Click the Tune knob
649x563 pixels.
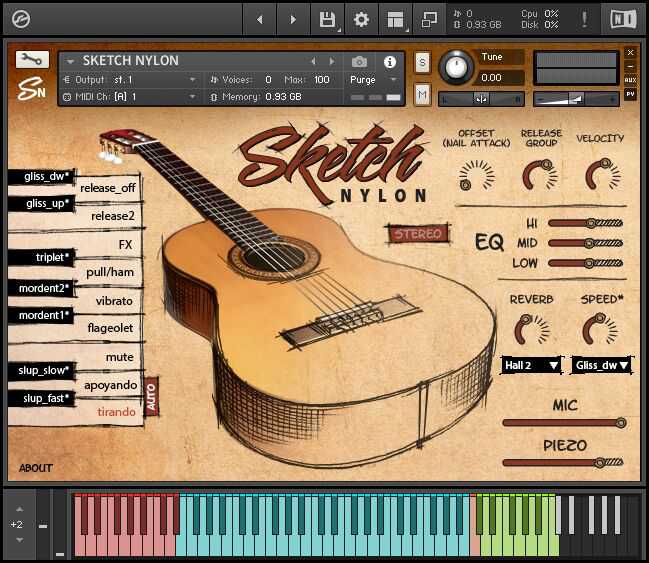(456, 67)
